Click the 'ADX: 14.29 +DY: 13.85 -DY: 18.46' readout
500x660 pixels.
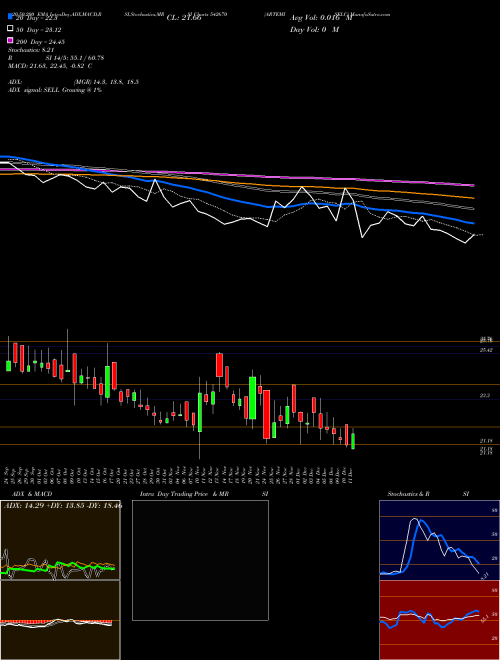(x=63, y=505)
